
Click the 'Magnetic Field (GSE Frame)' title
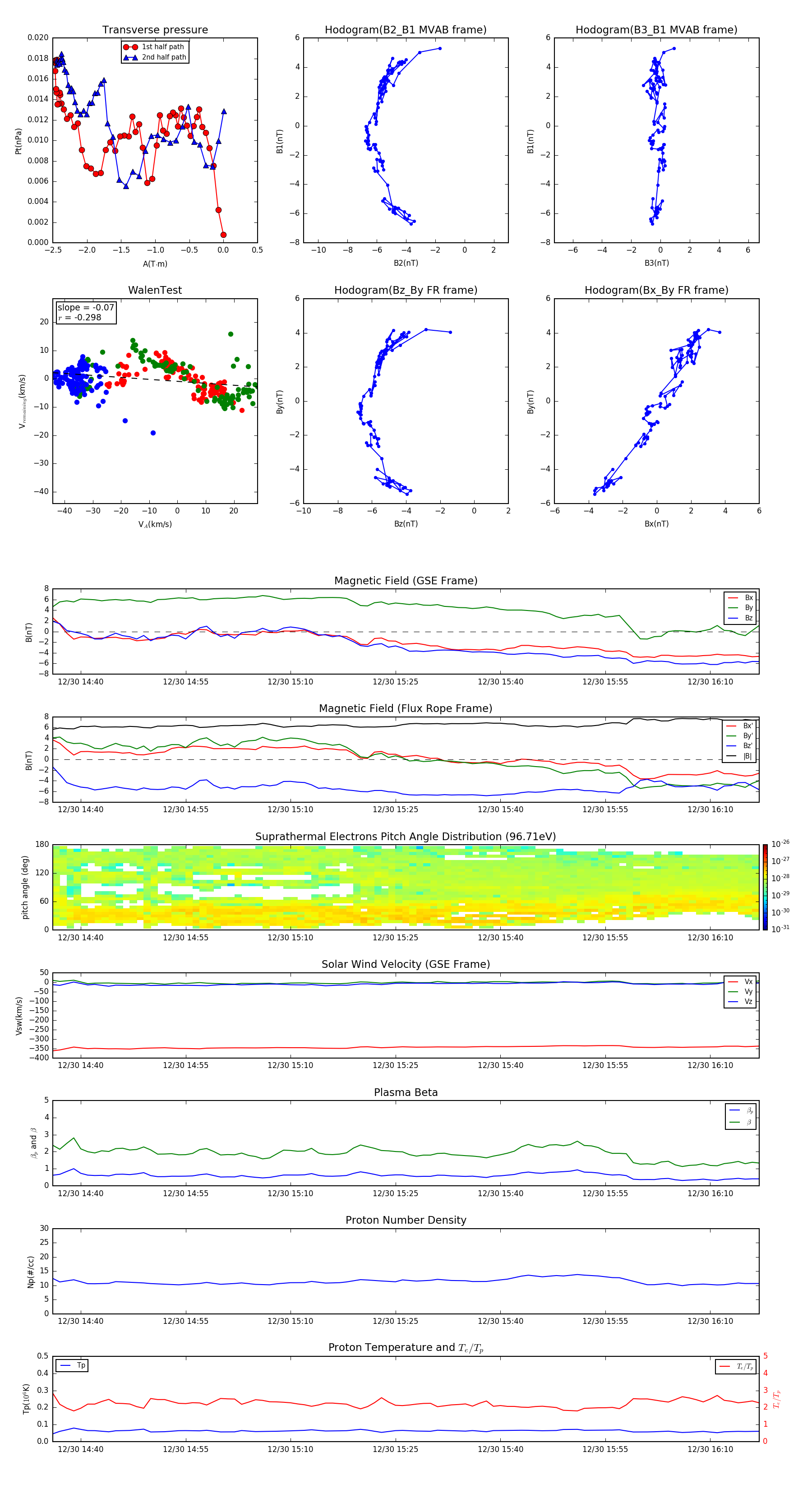tap(406, 581)
